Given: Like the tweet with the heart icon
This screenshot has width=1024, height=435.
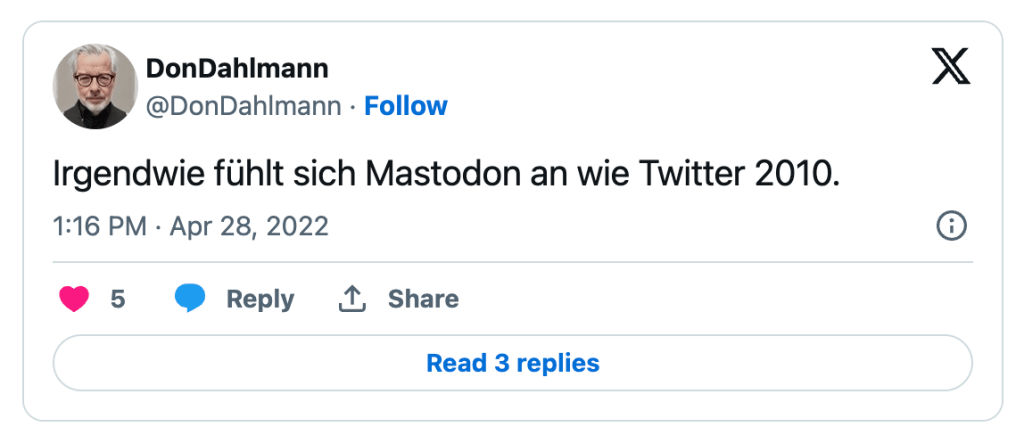Looking at the screenshot, I should pyautogui.click(x=74, y=299).
